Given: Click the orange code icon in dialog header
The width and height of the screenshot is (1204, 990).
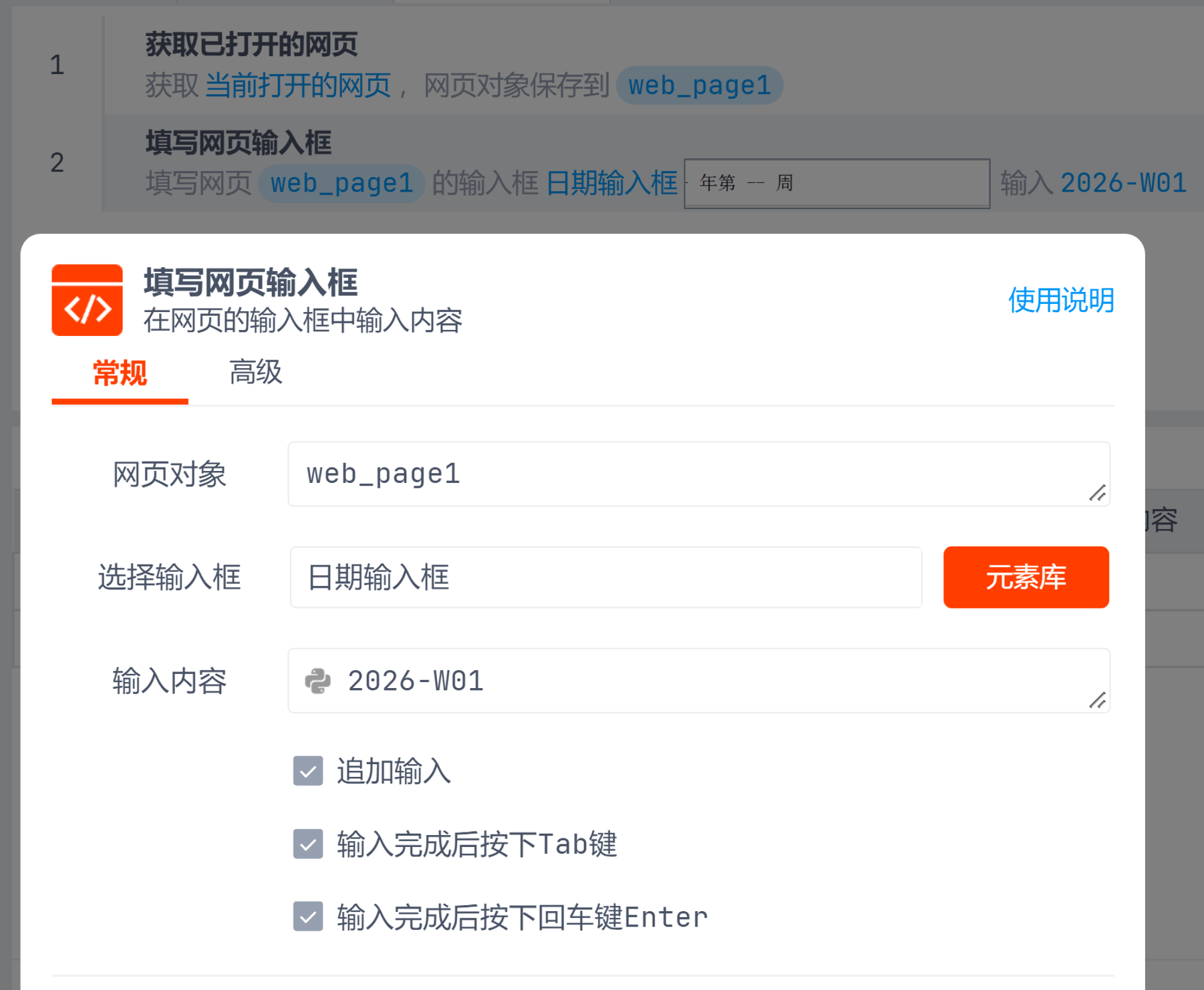Looking at the screenshot, I should 87,300.
